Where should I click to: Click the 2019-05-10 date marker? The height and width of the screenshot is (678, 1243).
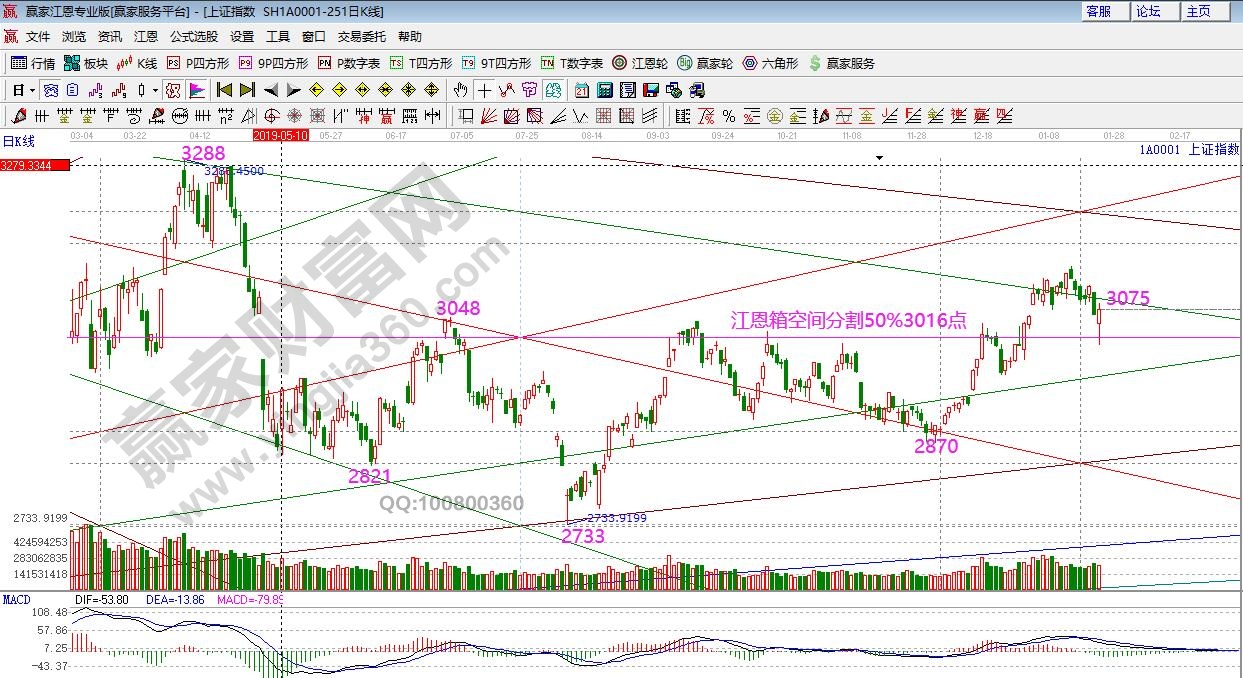click(x=281, y=134)
